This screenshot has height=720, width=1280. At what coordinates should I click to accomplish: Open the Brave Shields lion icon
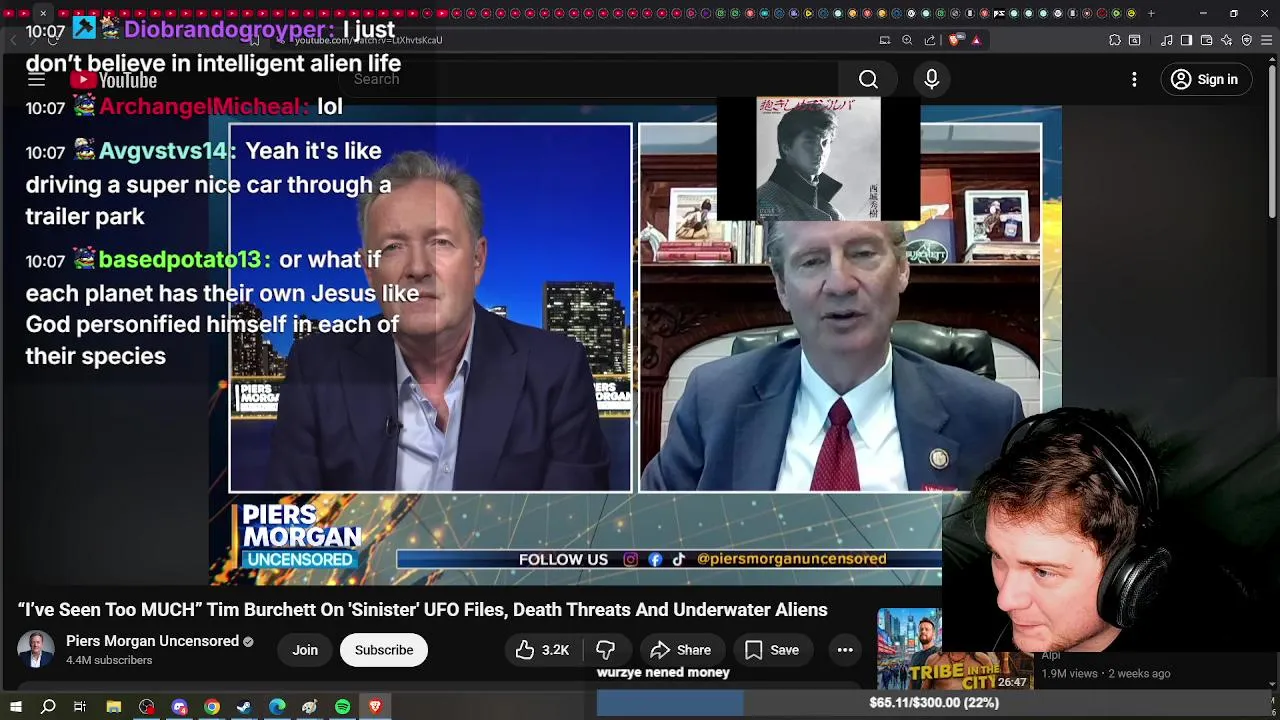point(955,40)
